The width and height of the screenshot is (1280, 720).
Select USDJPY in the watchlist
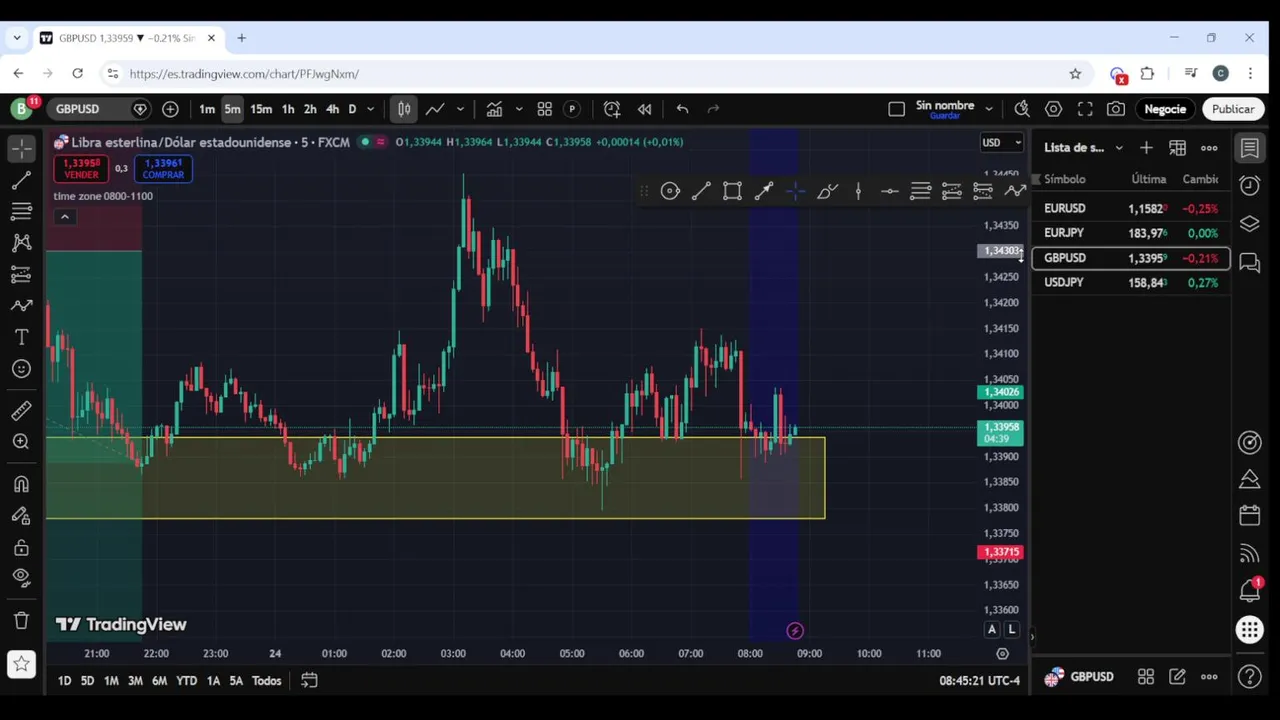(1131, 283)
